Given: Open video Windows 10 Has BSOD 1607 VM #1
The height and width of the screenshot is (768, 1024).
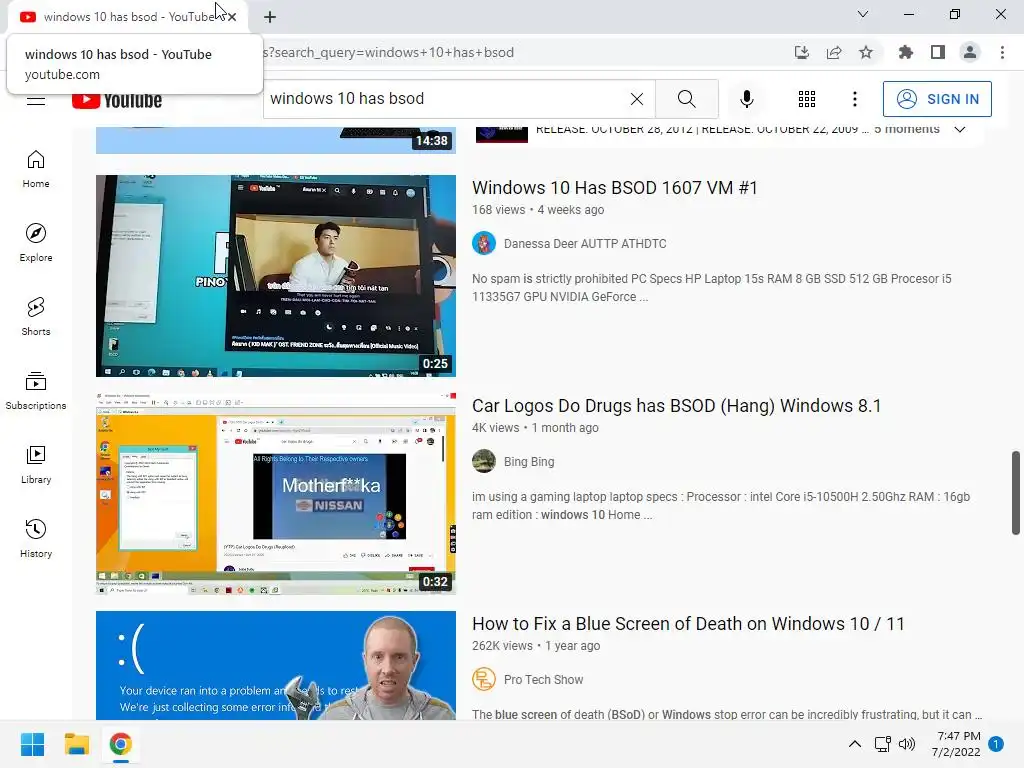Looking at the screenshot, I should click(615, 188).
